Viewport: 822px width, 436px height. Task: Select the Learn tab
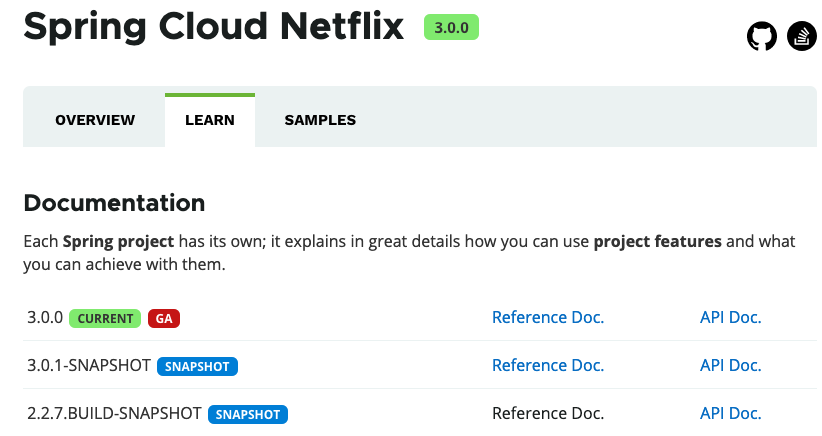pyautogui.click(x=210, y=120)
